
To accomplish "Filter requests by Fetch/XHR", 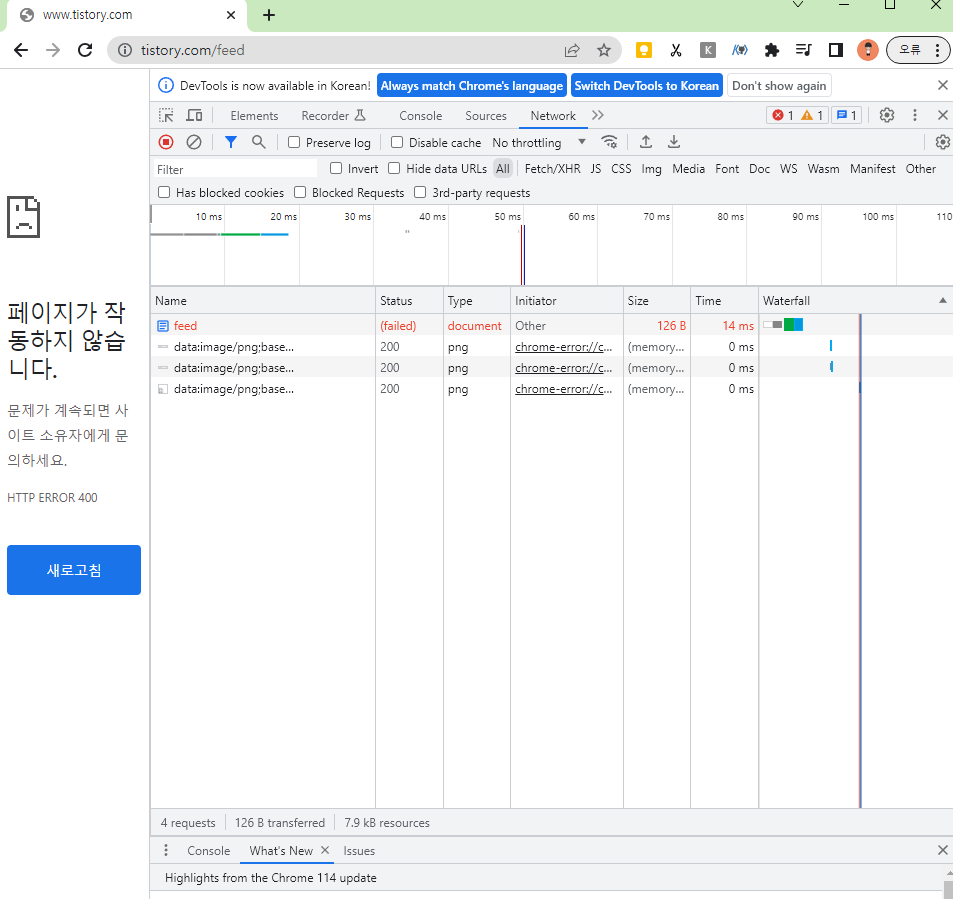I will click(552, 168).
